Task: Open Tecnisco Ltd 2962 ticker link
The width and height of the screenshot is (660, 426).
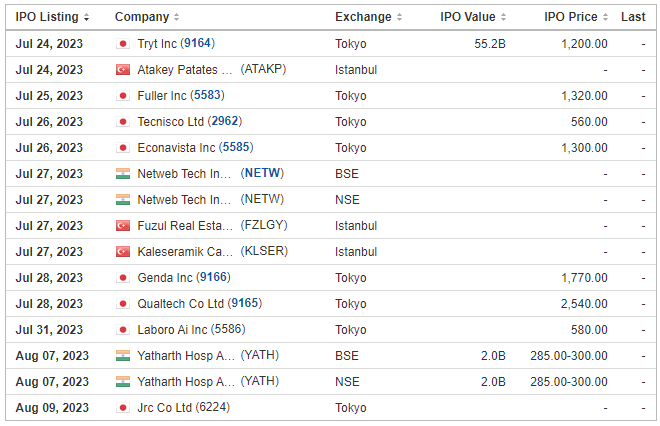Action: [x=225, y=121]
